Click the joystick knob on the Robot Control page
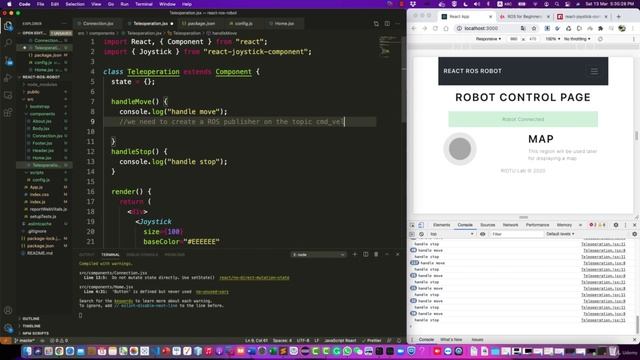Screen dimensions: 640x360 pos(460,149)
